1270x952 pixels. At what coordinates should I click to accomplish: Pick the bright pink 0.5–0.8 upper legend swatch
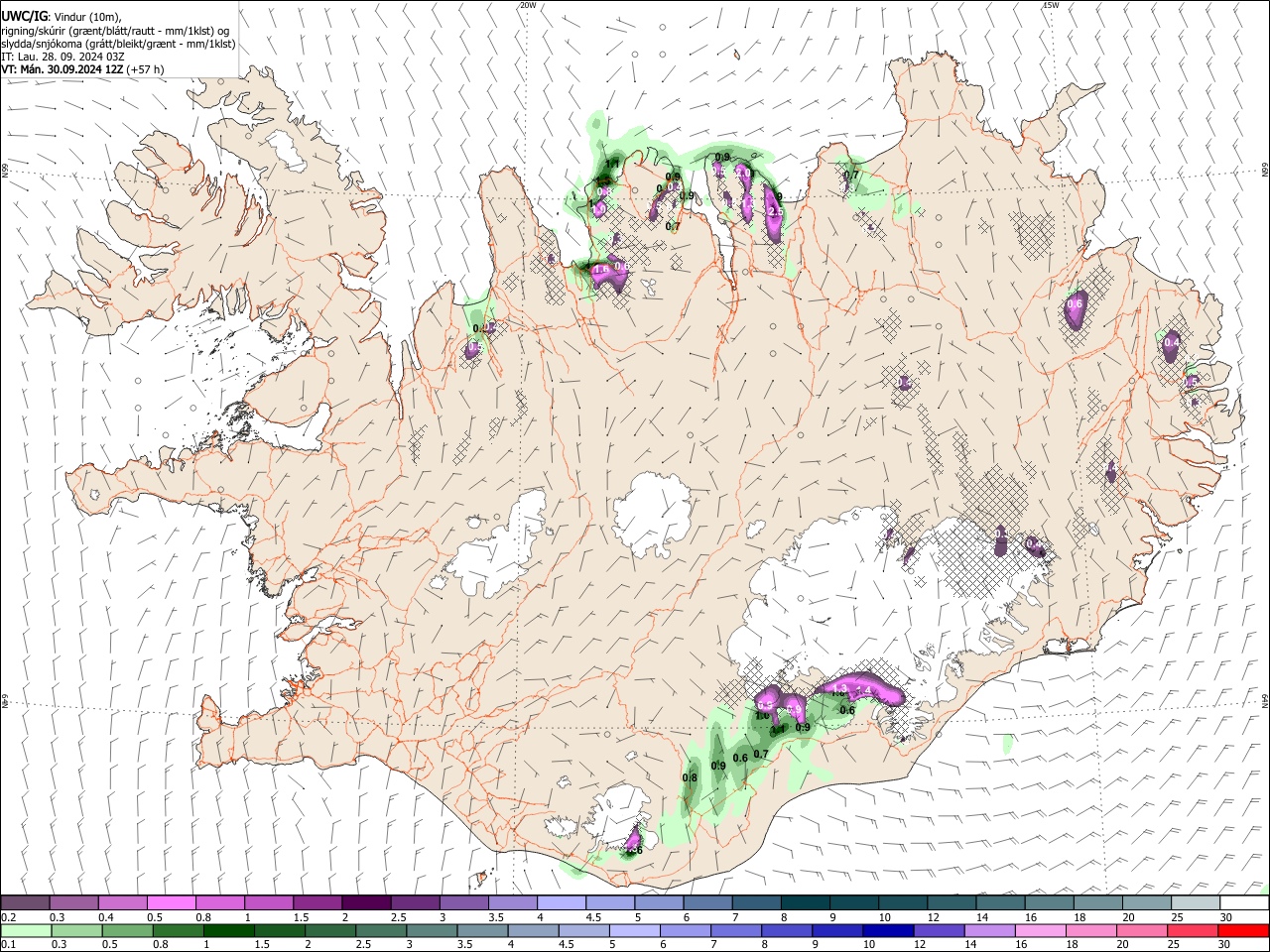pos(173,903)
